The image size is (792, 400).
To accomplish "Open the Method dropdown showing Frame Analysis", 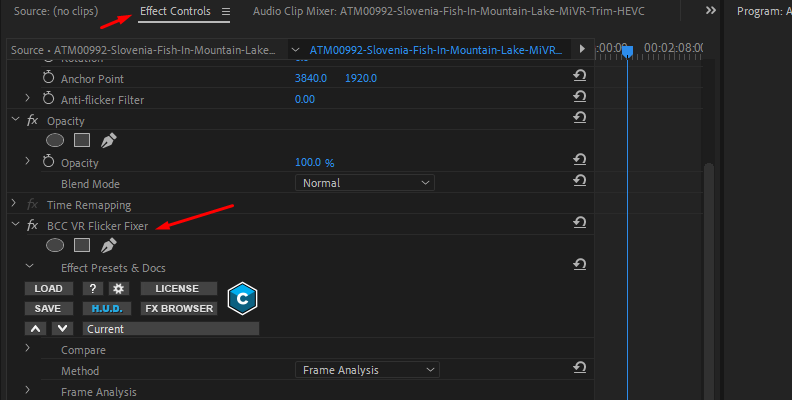I will click(x=367, y=370).
